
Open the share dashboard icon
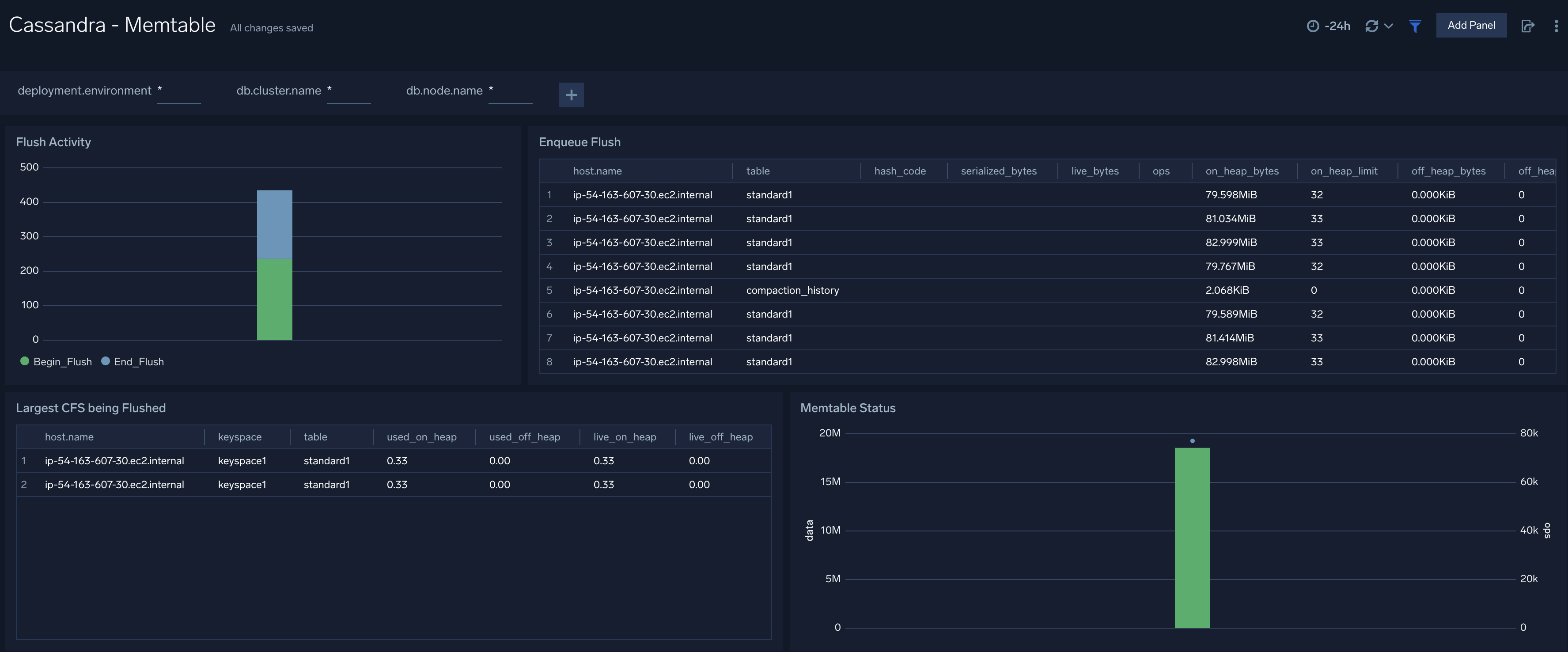click(x=1528, y=26)
